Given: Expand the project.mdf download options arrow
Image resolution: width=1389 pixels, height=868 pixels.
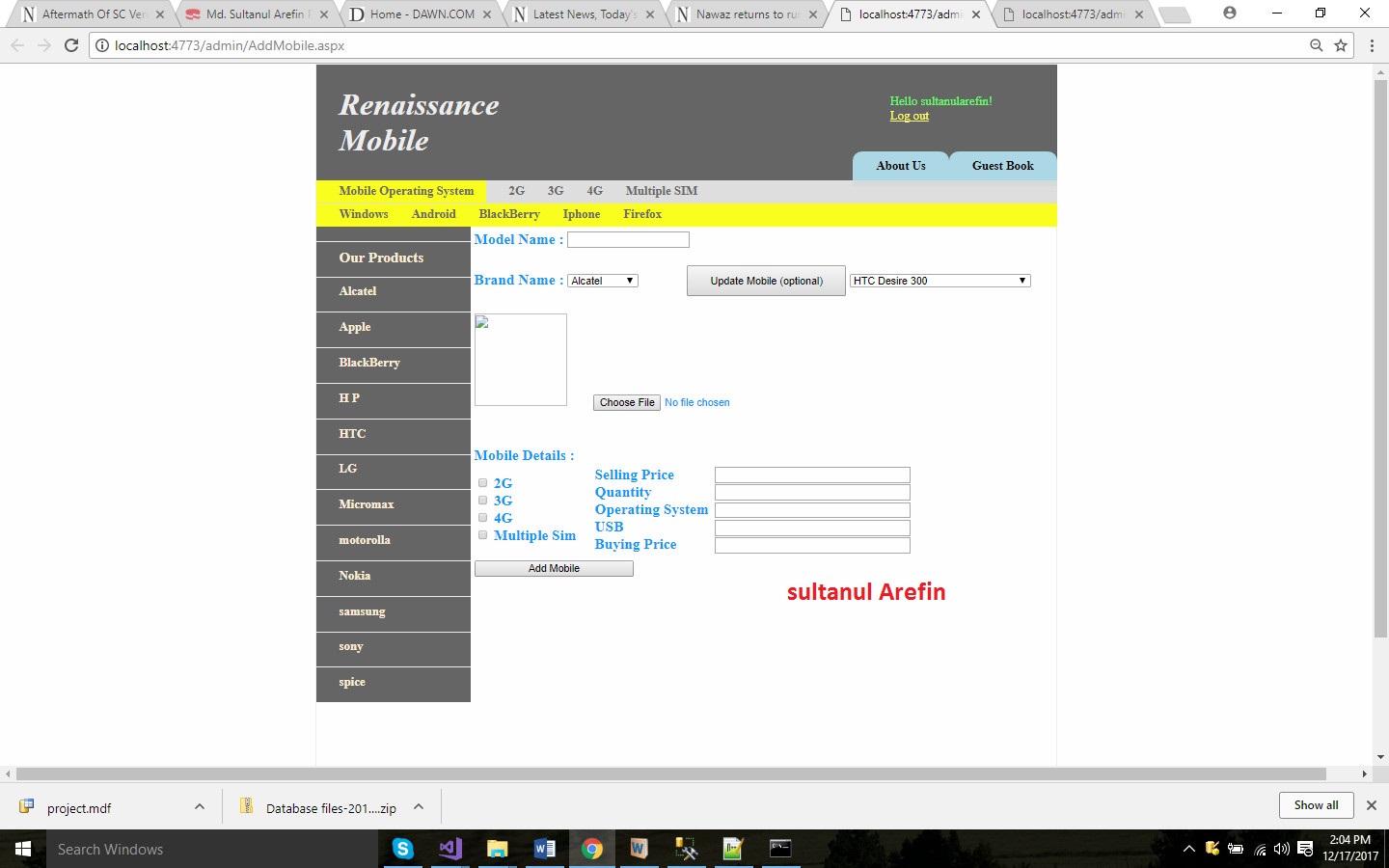Looking at the screenshot, I should click(x=200, y=807).
